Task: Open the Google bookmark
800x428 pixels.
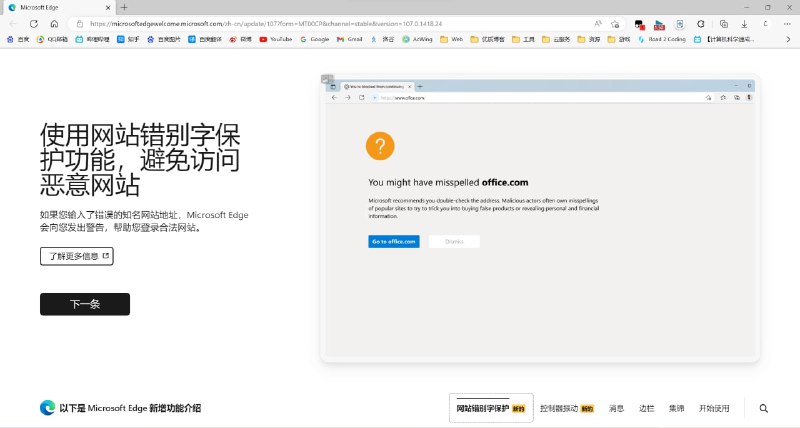Action: [314, 39]
